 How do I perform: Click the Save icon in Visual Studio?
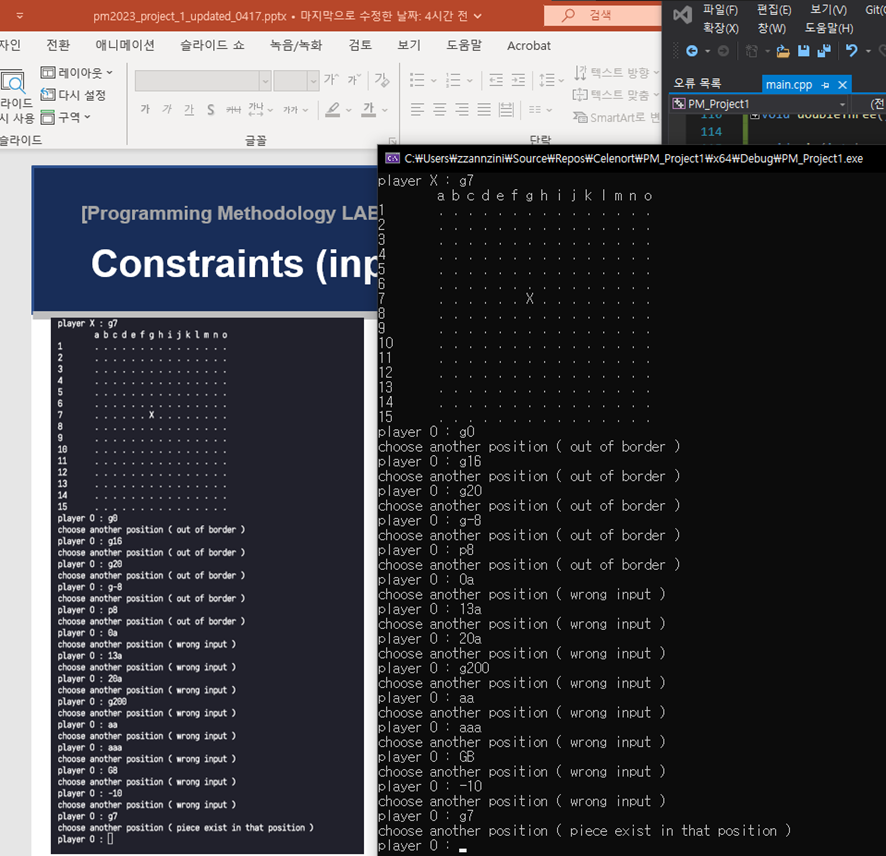(804, 51)
